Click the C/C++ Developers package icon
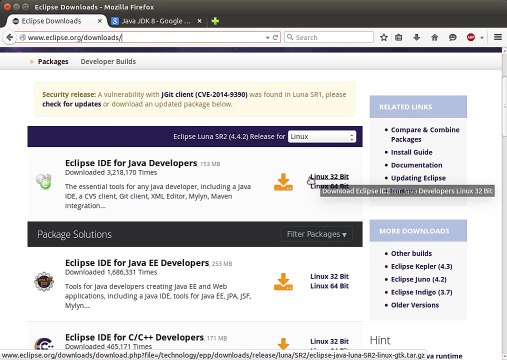Viewport: 507px width, 360px height. point(44,344)
